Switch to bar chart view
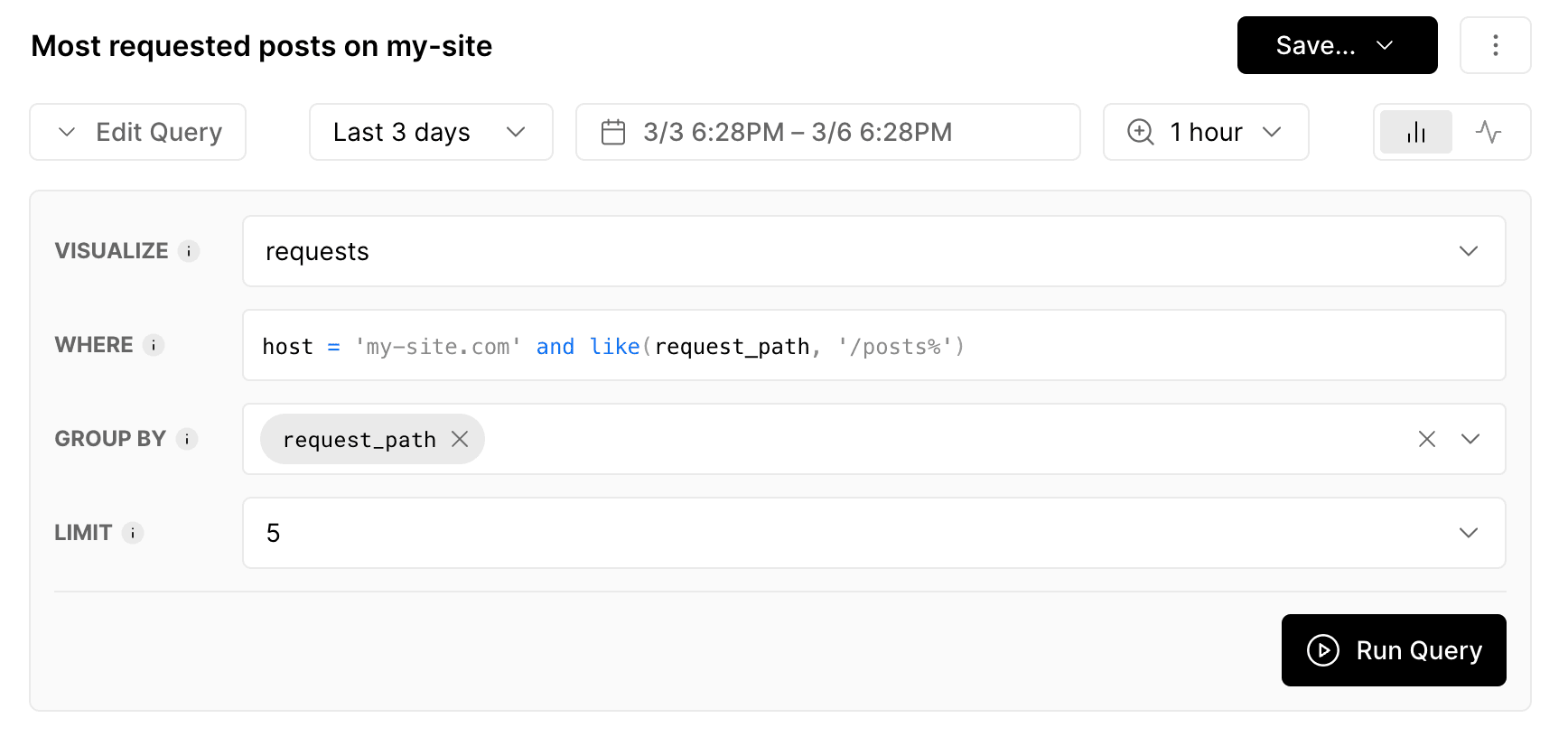 [x=1415, y=133]
